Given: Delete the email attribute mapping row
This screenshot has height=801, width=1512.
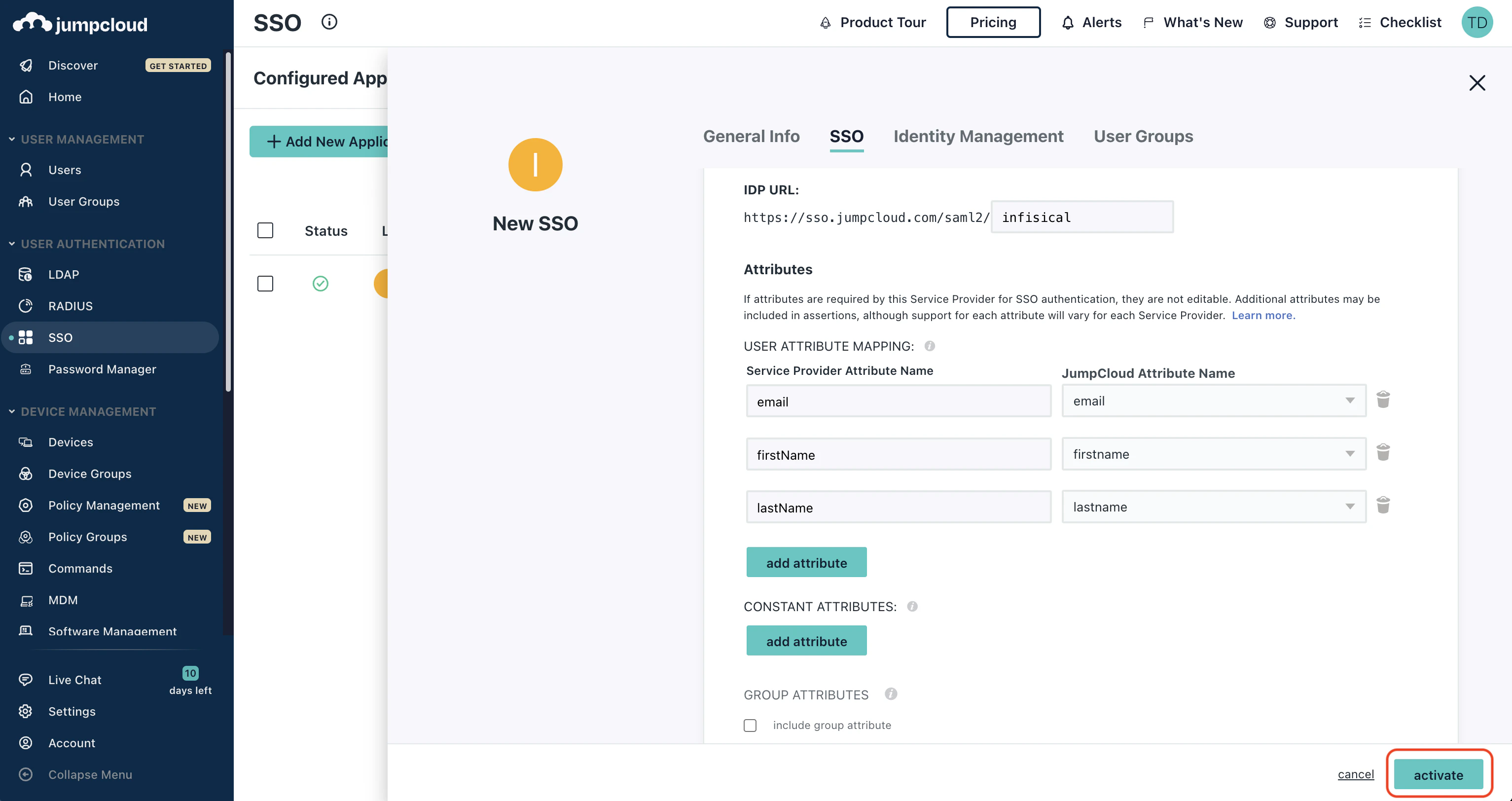Looking at the screenshot, I should click(1383, 400).
